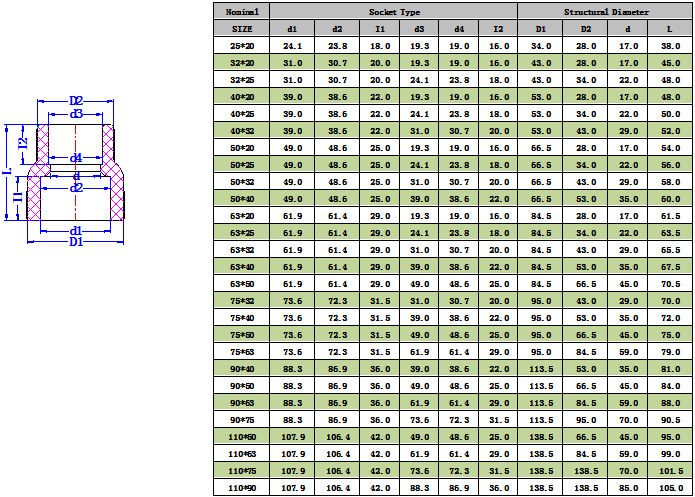695x497 pixels.
Task: Select the 101.5 value in L column
Action: click(670, 470)
